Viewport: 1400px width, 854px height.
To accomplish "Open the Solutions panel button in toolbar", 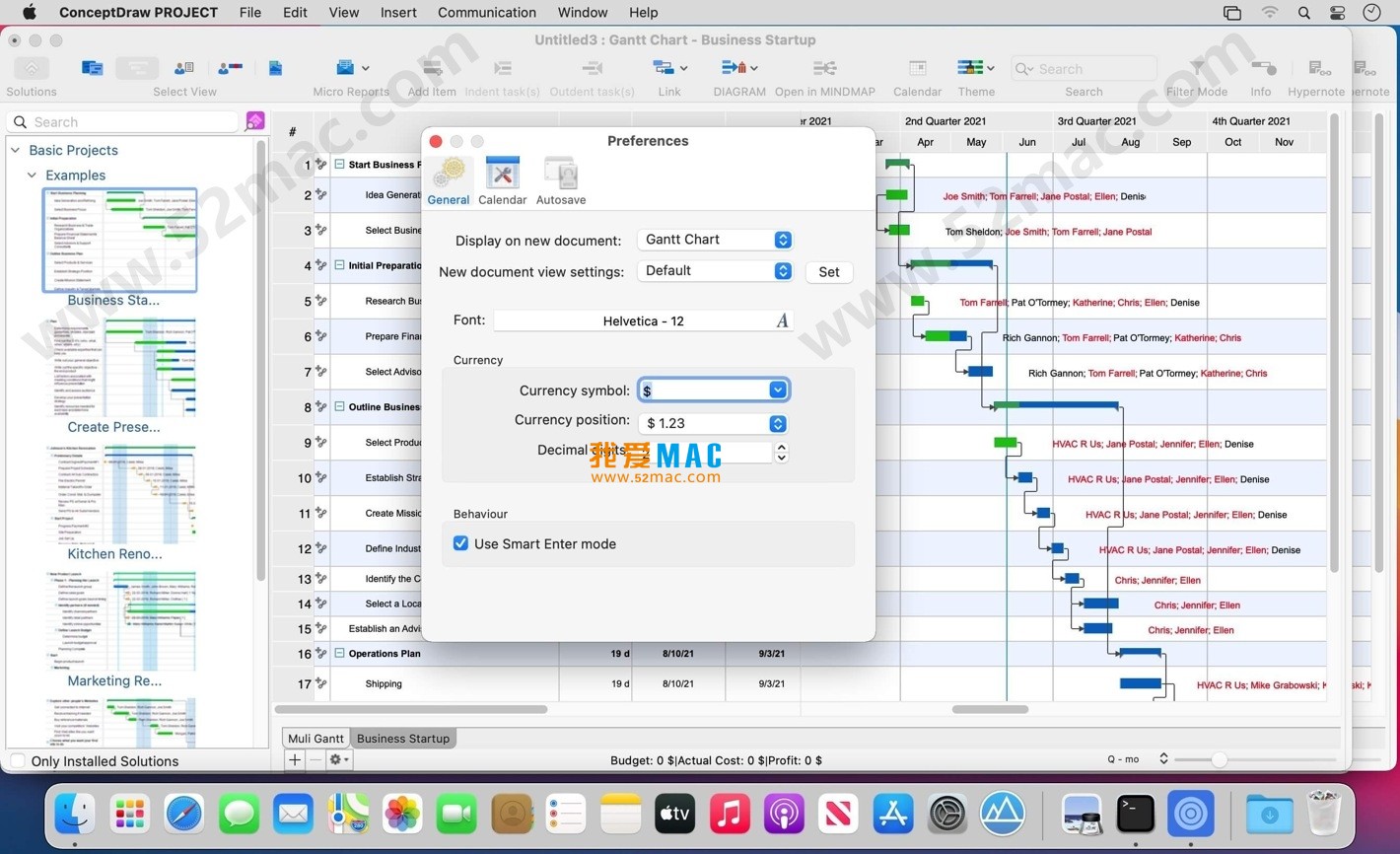I will click(x=32, y=68).
